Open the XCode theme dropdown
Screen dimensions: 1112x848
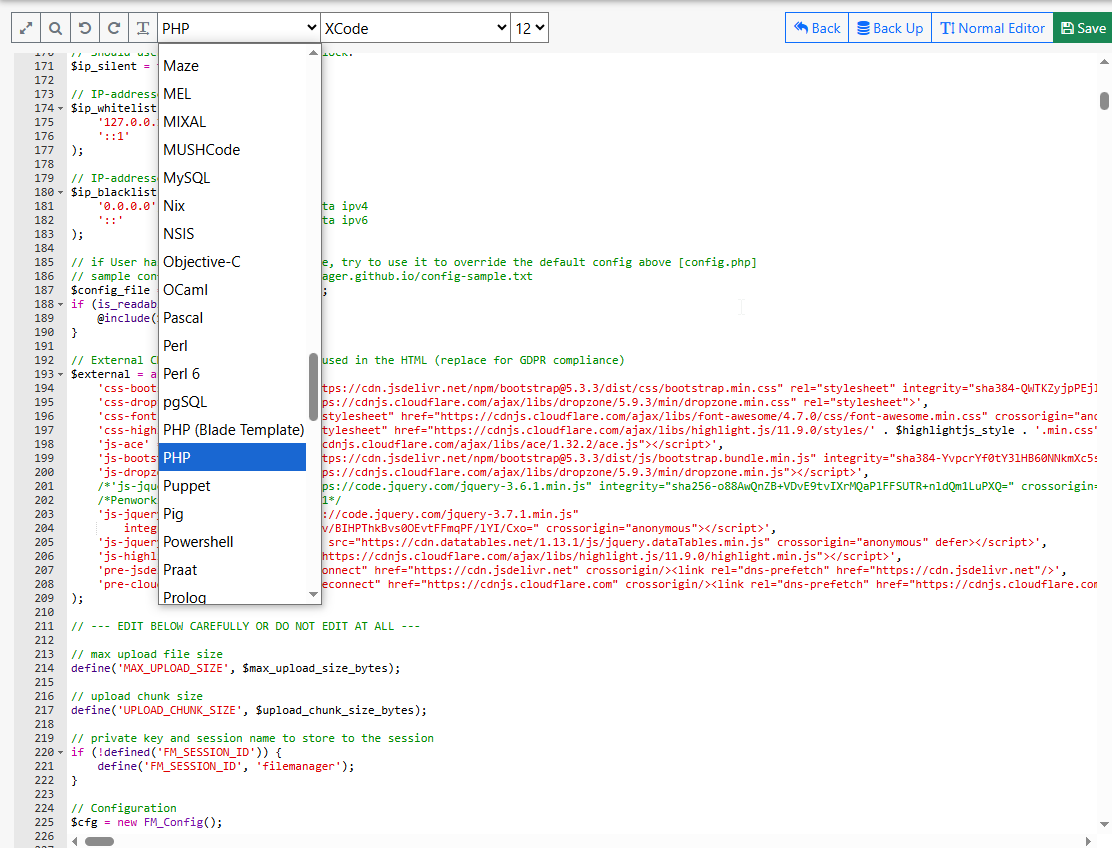[416, 28]
